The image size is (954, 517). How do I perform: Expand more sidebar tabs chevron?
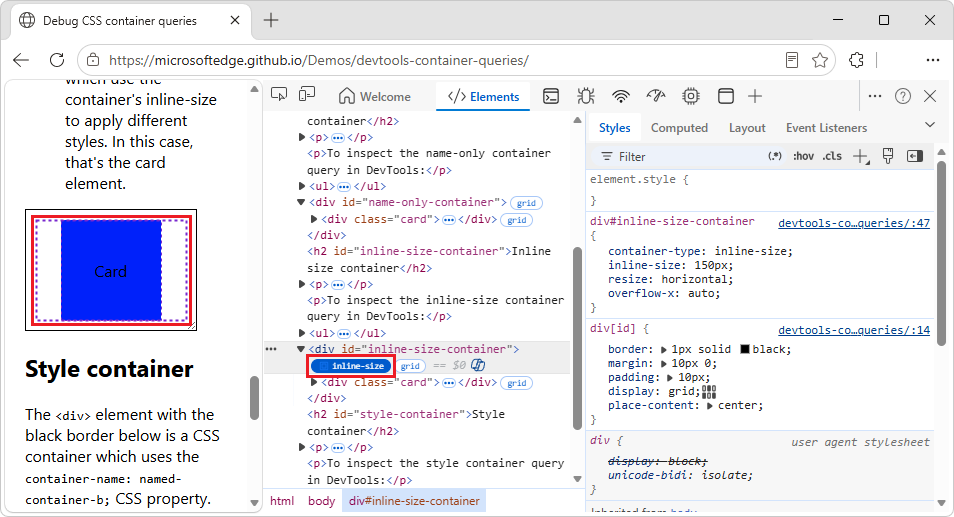930,125
